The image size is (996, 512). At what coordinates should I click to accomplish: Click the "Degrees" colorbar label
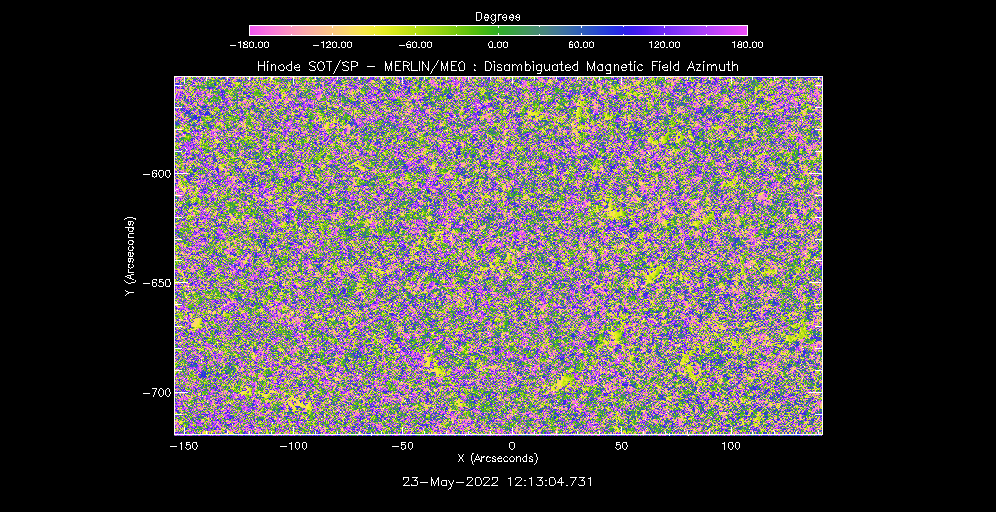(x=497, y=16)
